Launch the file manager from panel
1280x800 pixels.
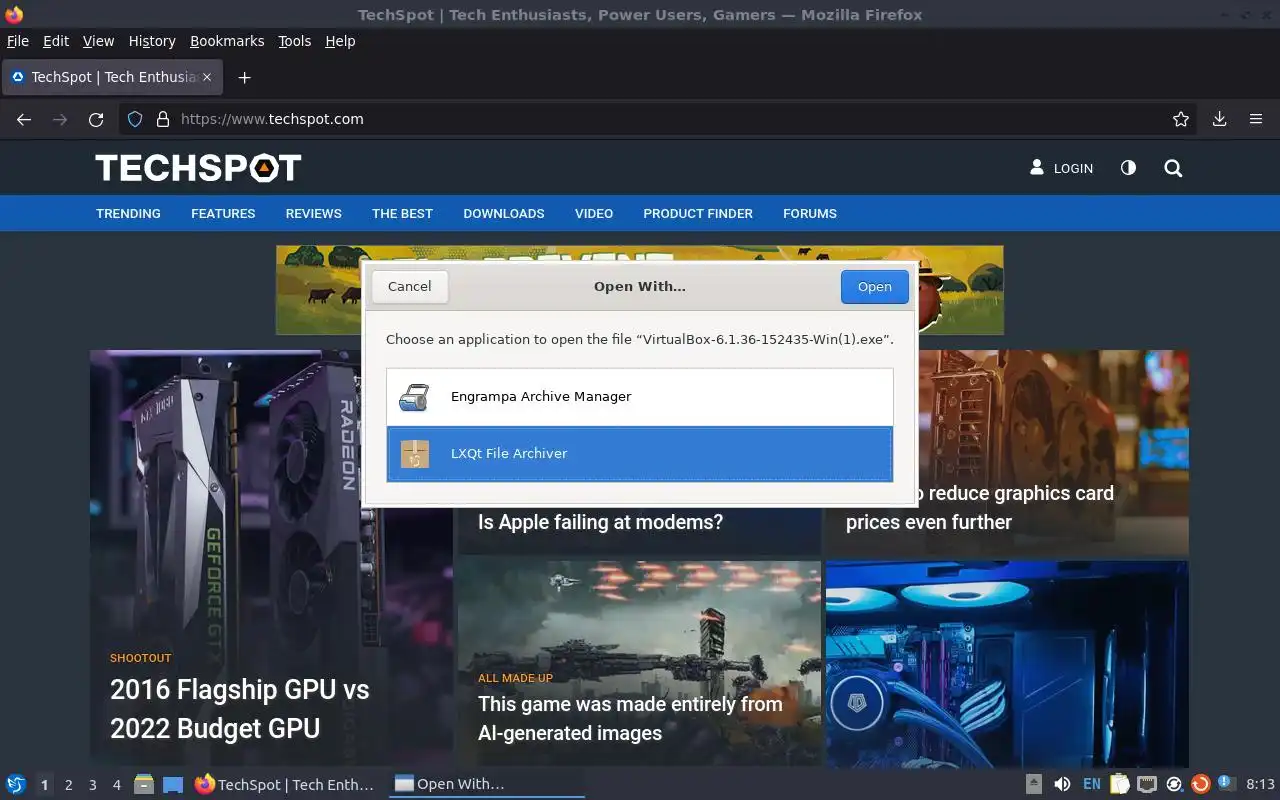pyautogui.click(x=143, y=784)
